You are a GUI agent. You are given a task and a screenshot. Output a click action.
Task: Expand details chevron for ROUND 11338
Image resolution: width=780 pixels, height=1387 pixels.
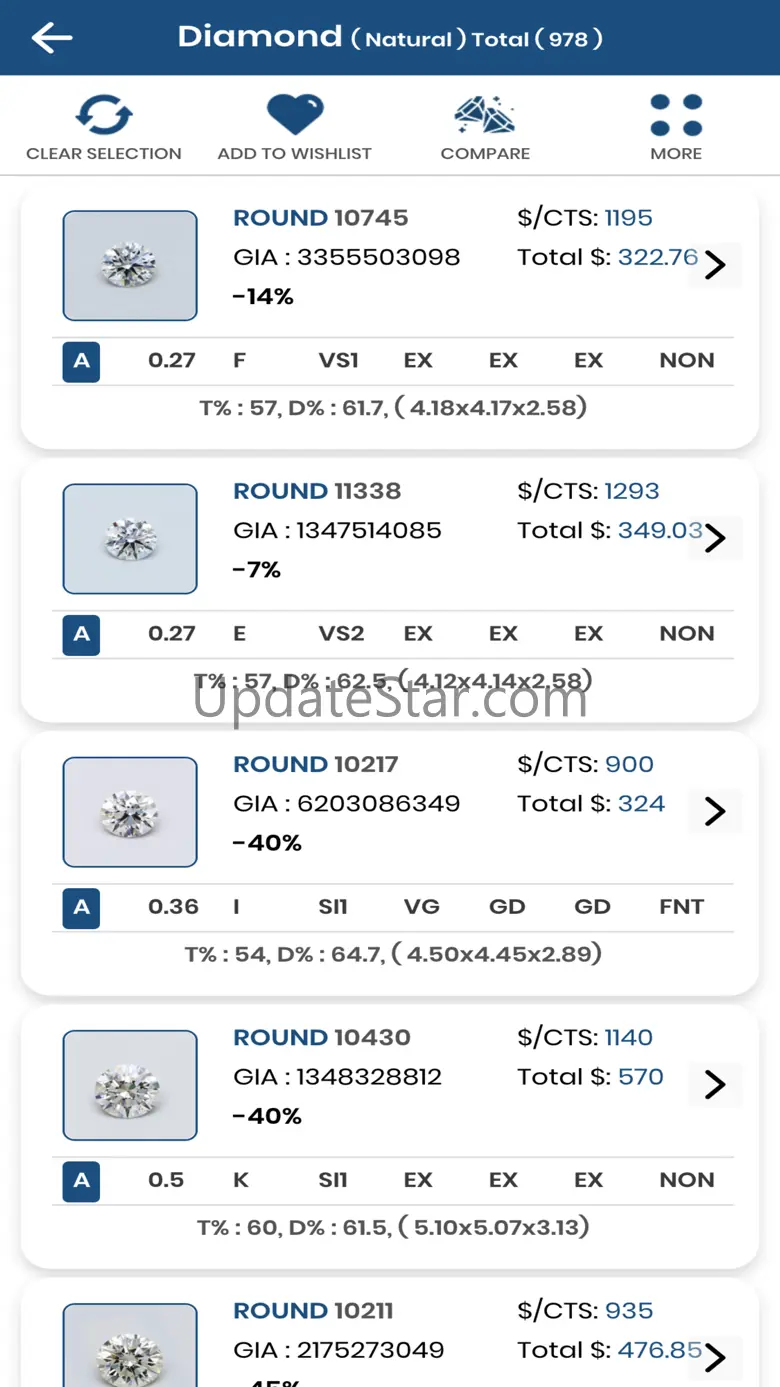tap(714, 538)
